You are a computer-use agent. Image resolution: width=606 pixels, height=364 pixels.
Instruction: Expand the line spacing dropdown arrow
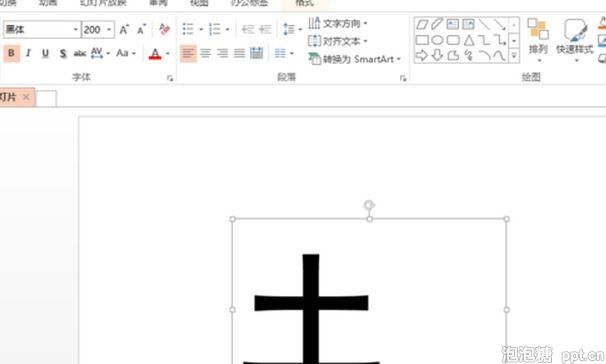300,29
